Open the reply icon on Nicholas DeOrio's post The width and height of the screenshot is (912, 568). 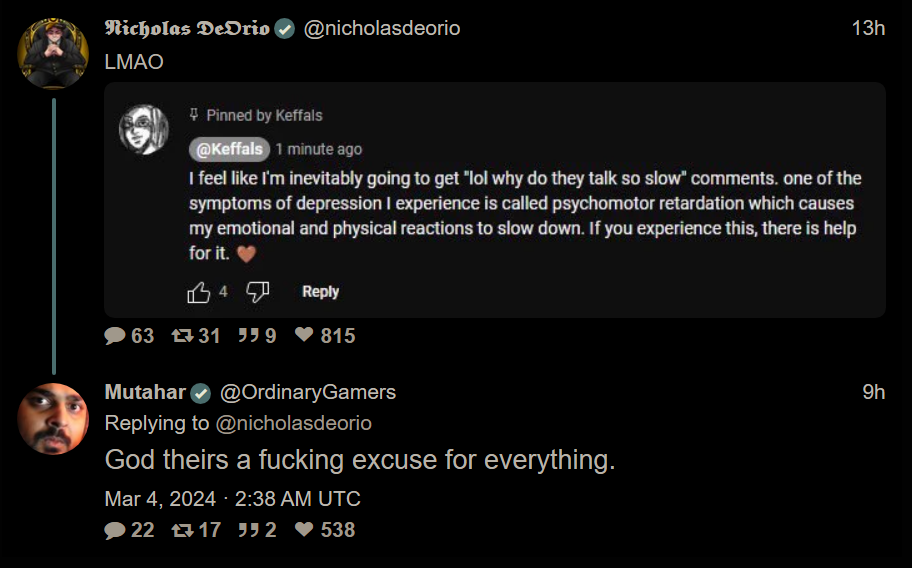coord(115,335)
